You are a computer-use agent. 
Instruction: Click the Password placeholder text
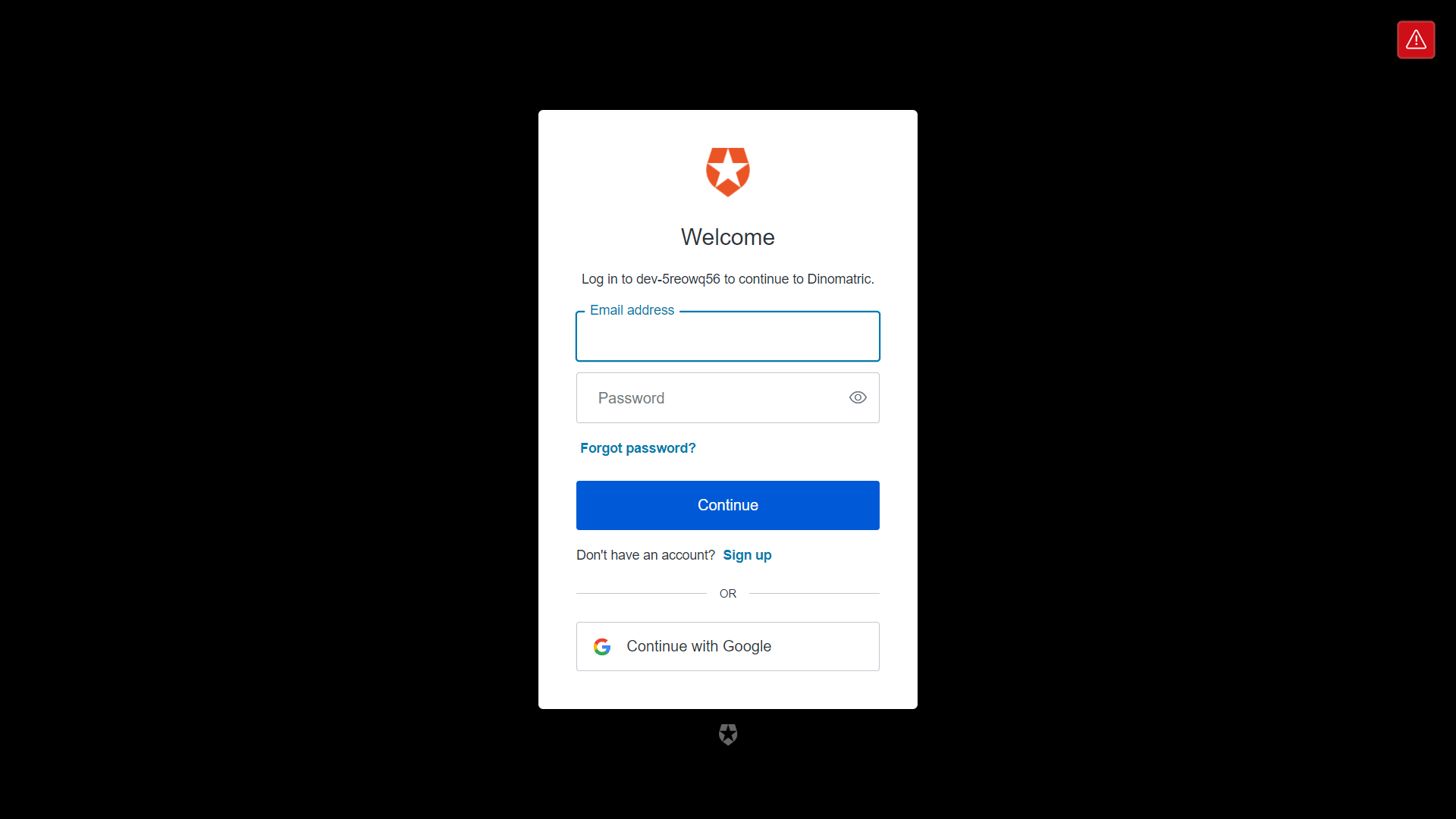(x=631, y=398)
